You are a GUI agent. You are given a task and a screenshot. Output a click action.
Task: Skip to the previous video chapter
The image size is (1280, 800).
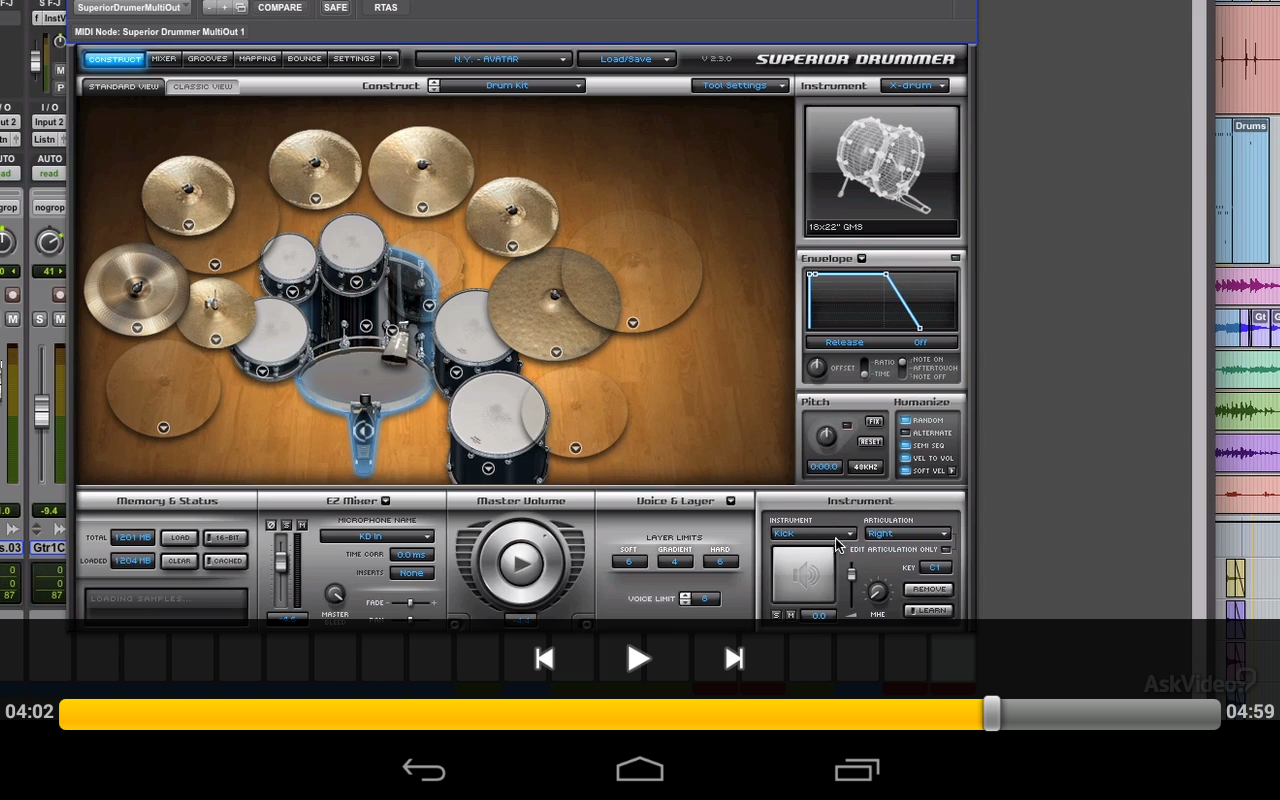tap(544, 658)
